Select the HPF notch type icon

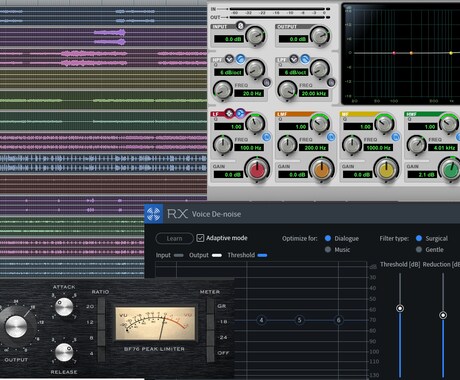(229, 59)
